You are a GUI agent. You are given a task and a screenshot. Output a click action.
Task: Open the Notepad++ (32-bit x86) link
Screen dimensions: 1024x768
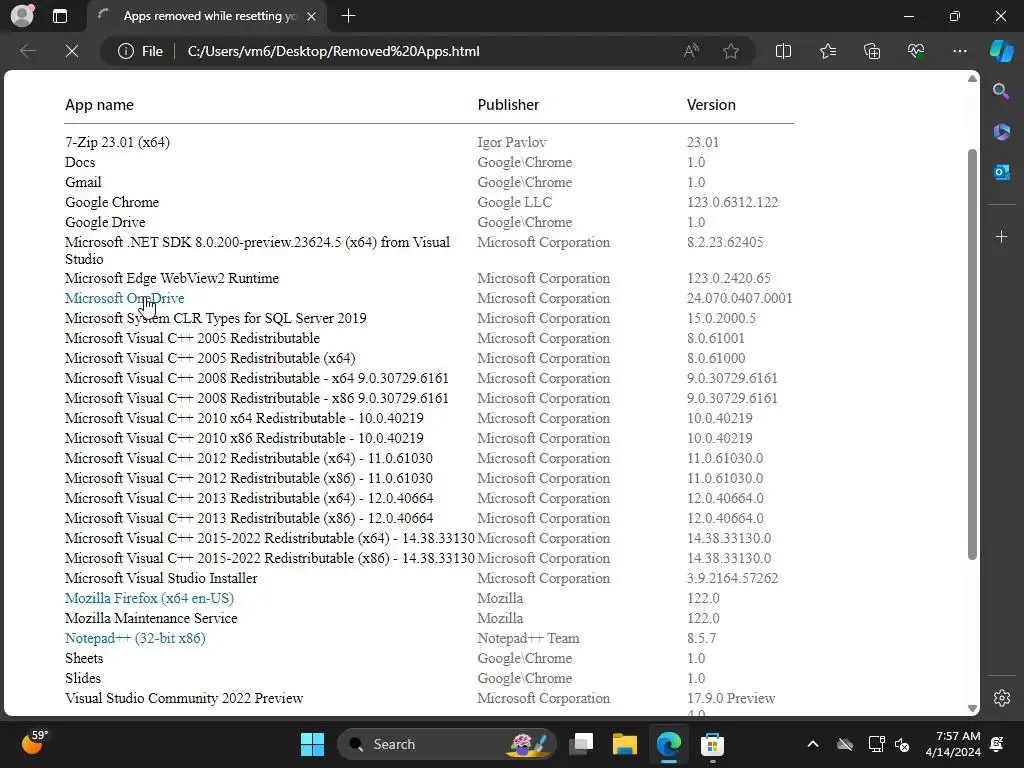[x=135, y=637]
